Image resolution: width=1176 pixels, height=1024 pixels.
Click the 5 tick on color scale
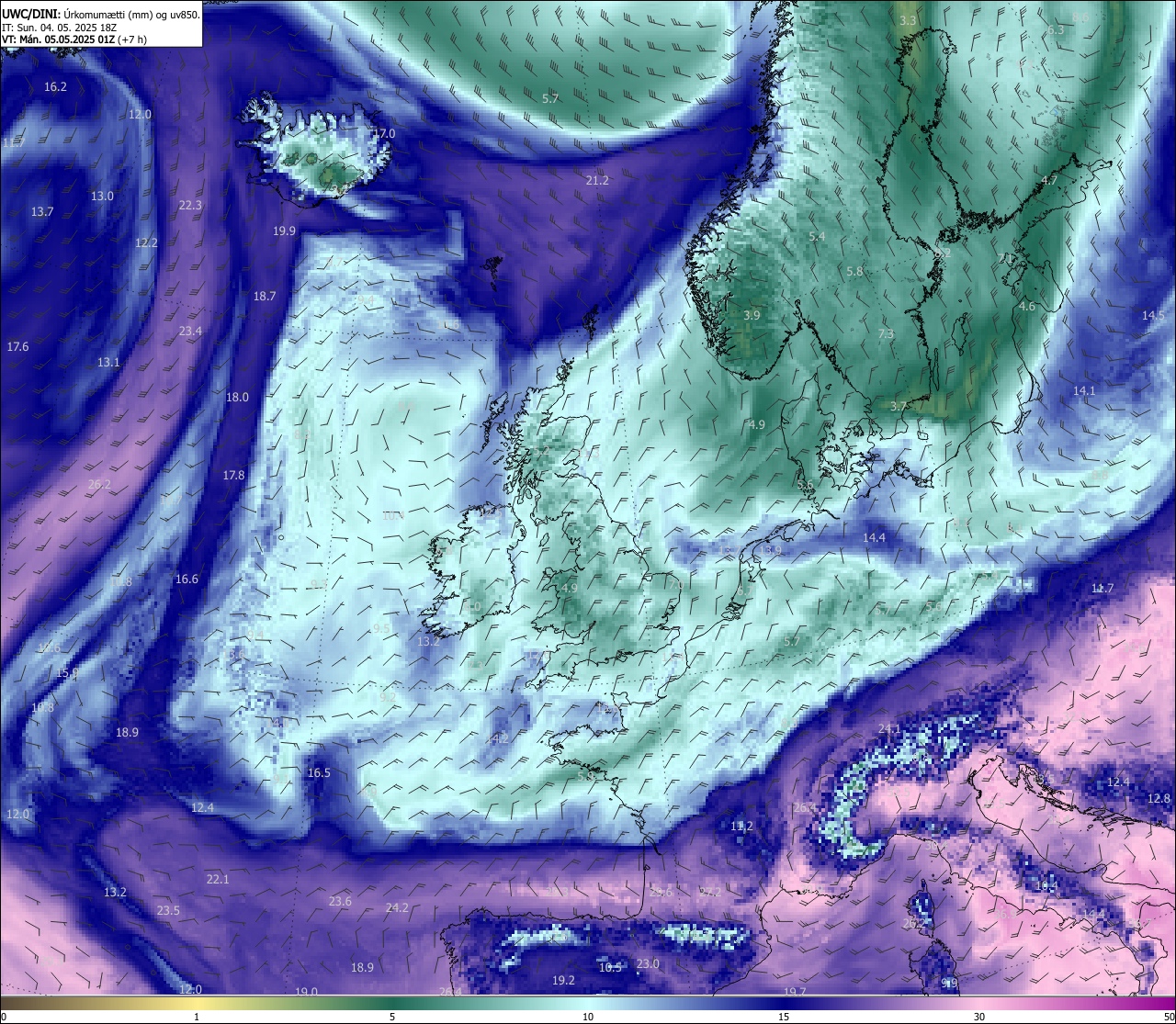(x=392, y=1017)
